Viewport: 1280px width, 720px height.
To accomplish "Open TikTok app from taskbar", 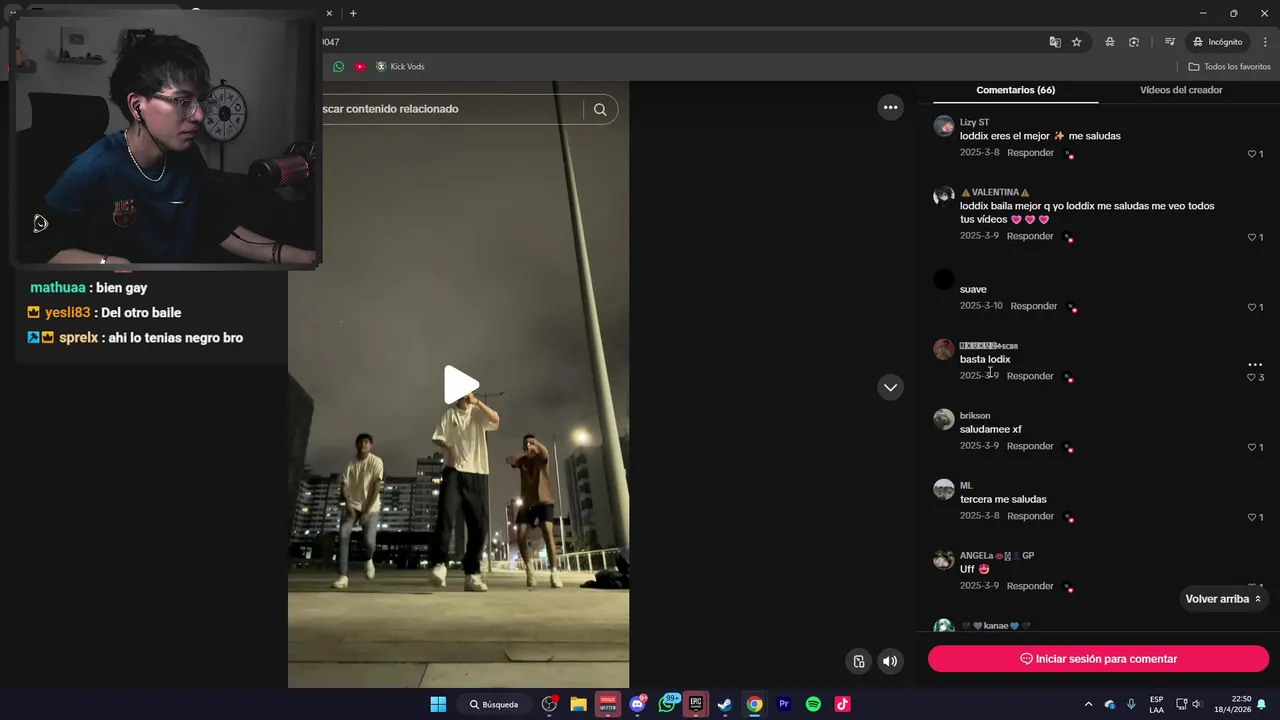I will pos(843,704).
